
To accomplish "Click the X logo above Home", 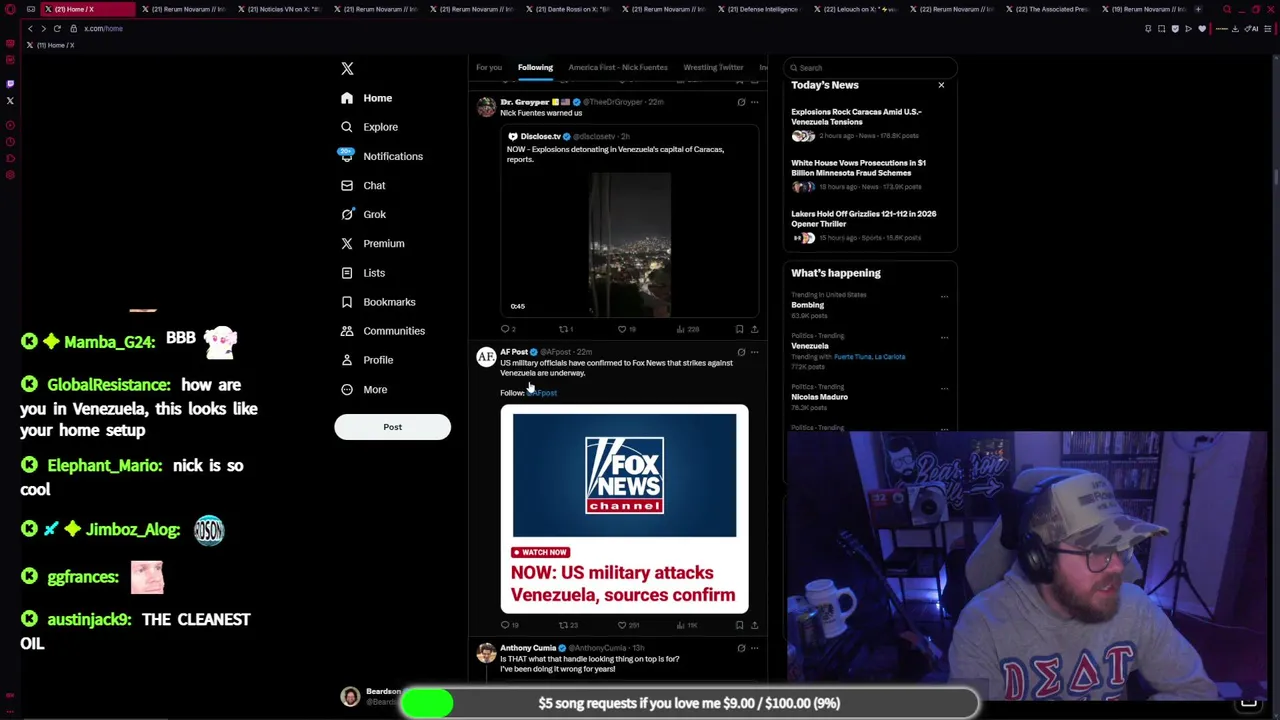I will [347, 68].
